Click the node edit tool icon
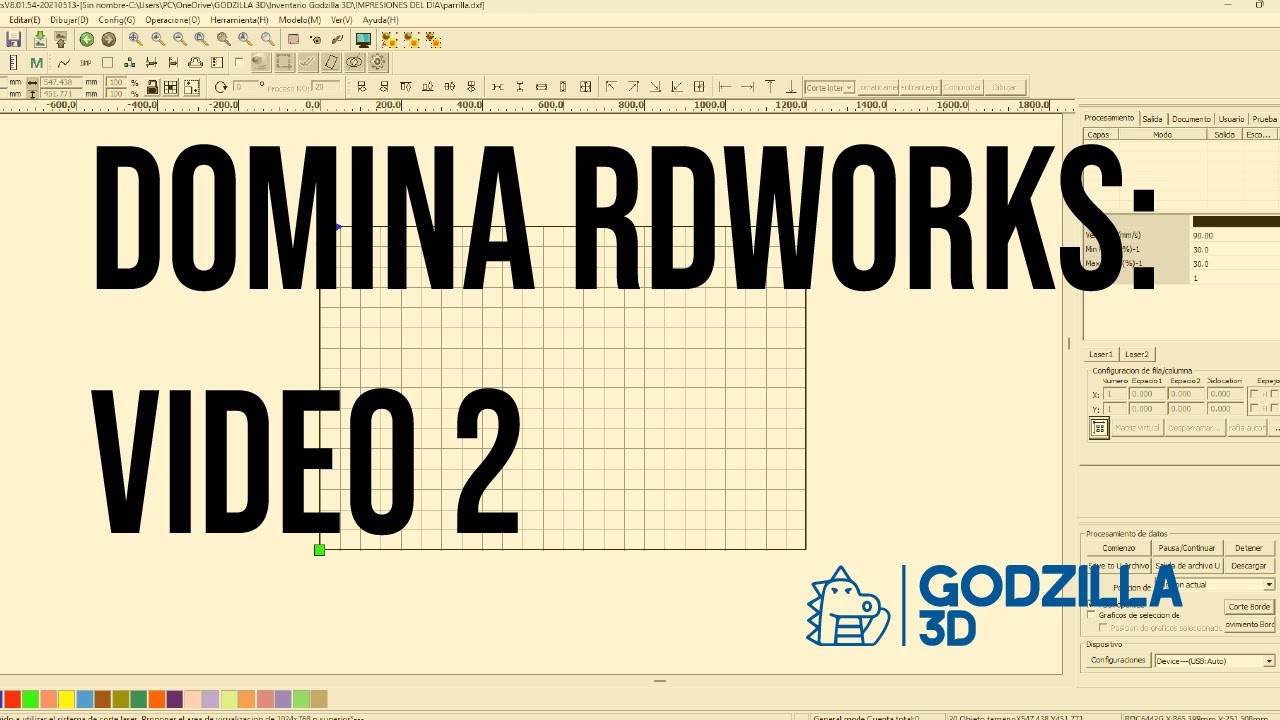 point(129,63)
